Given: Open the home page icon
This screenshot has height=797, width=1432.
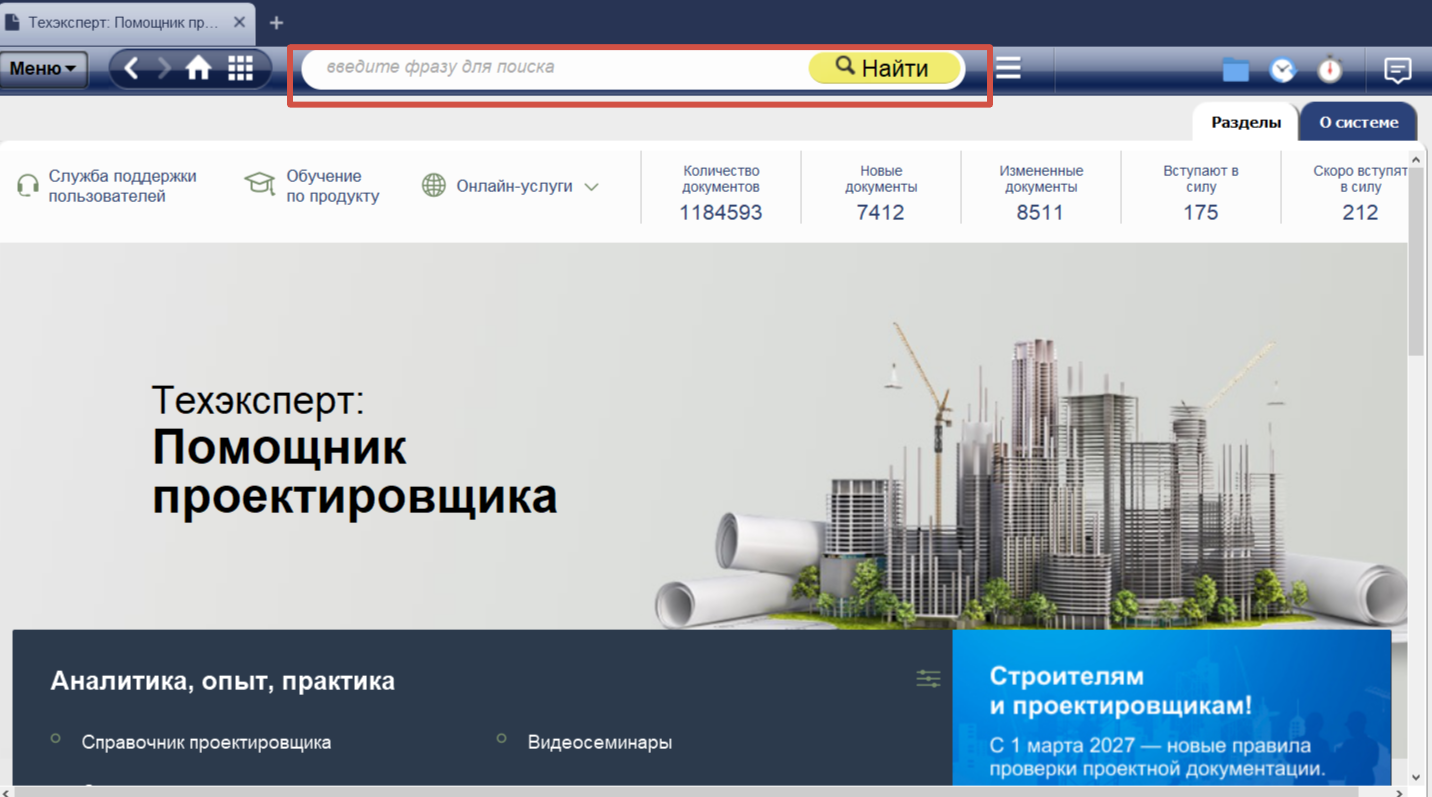Looking at the screenshot, I should pos(199,68).
